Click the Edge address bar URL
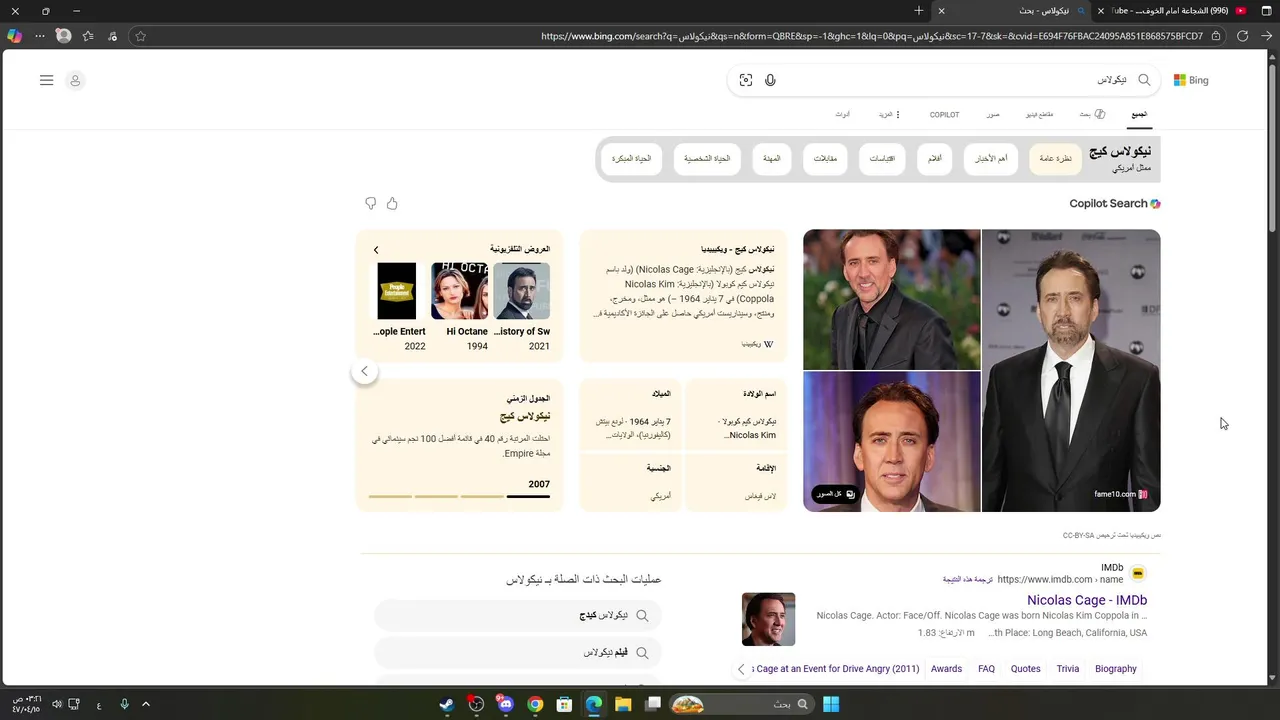This screenshot has height=720, width=1280. point(872,36)
